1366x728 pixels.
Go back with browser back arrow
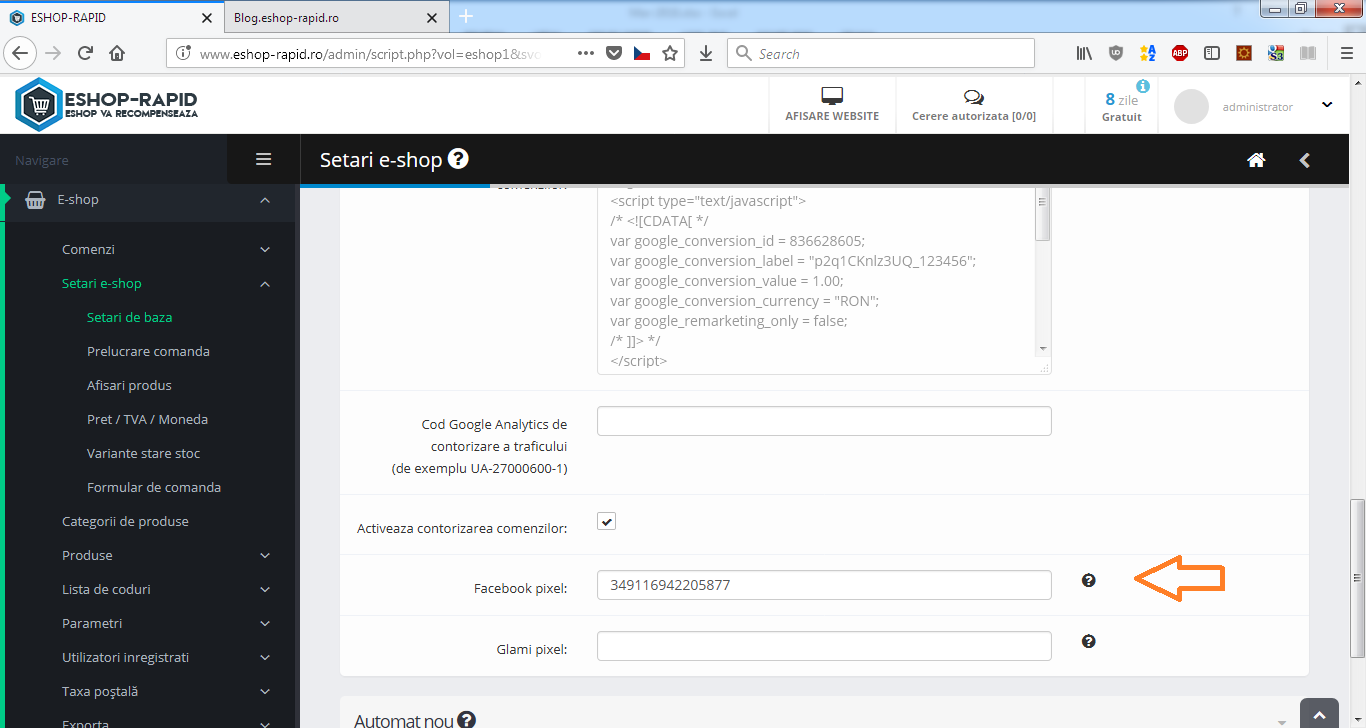click(x=21, y=53)
